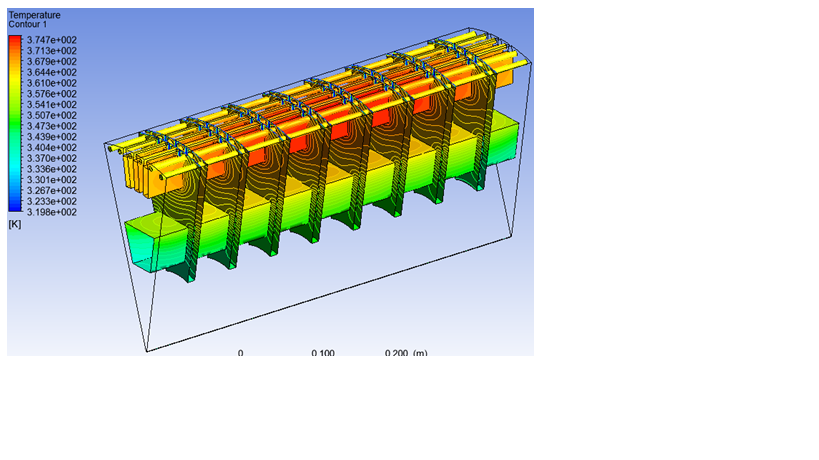The height and width of the screenshot is (460, 819).
Task: Click the 3.404e+002 legend value
Action: tap(52, 147)
